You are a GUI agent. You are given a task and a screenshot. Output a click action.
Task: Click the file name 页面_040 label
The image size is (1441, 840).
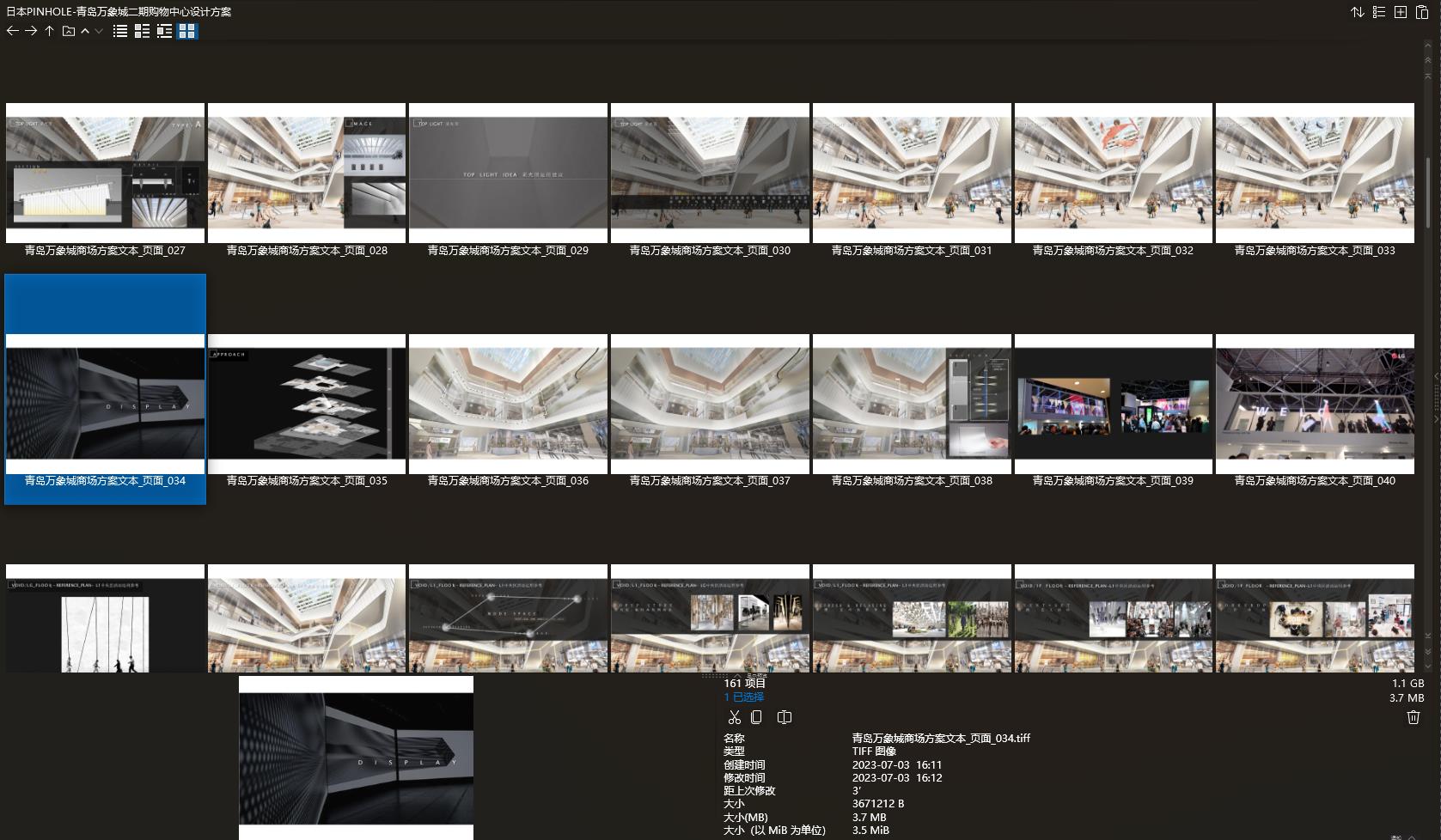[x=1314, y=481]
